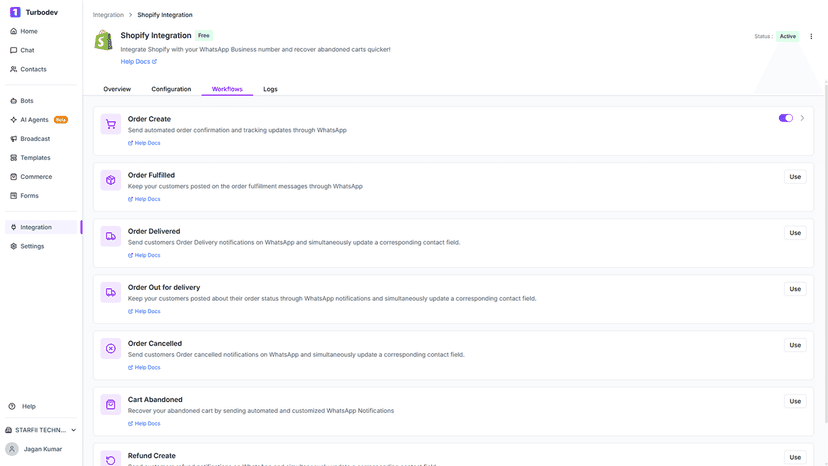Click the Order Delivered truck icon
The height and width of the screenshot is (466, 828).
click(110, 236)
